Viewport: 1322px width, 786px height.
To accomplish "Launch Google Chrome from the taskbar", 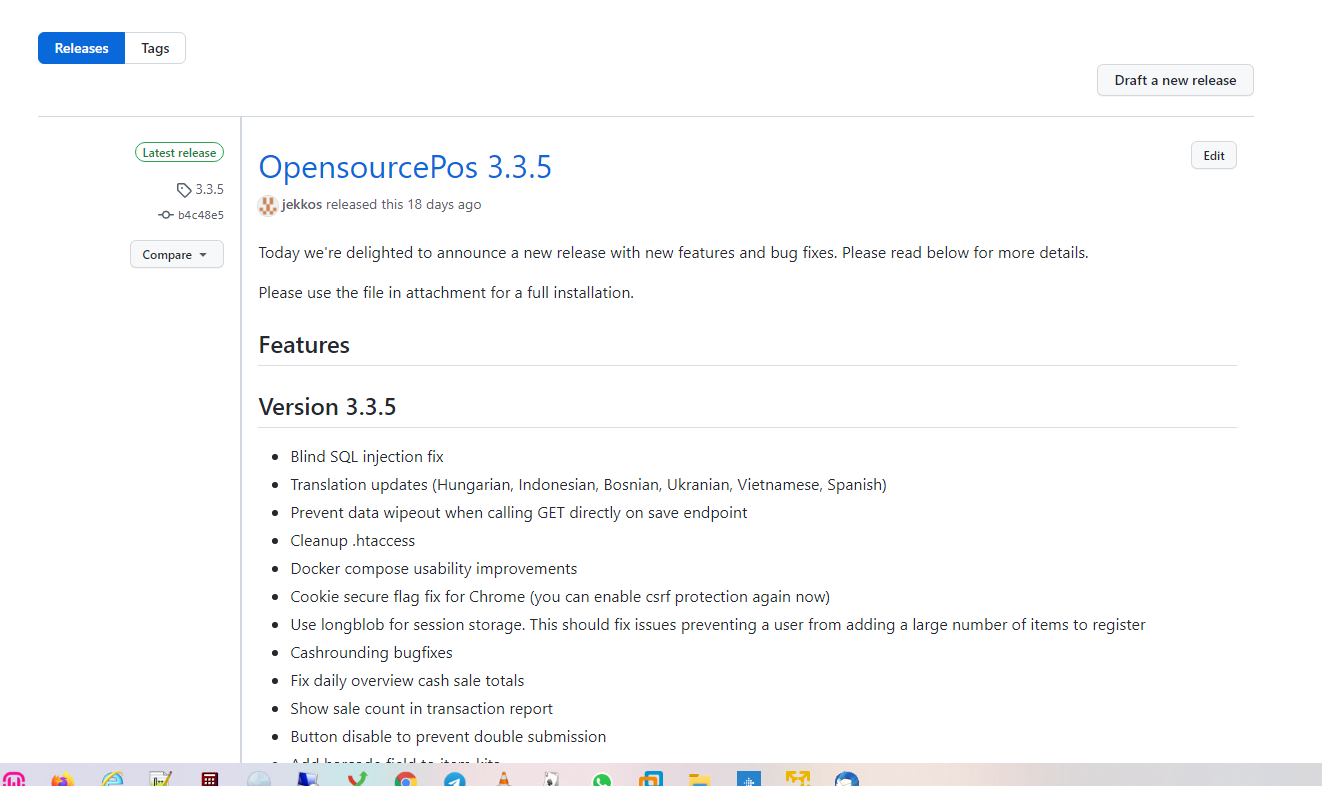I will pyautogui.click(x=406, y=778).
